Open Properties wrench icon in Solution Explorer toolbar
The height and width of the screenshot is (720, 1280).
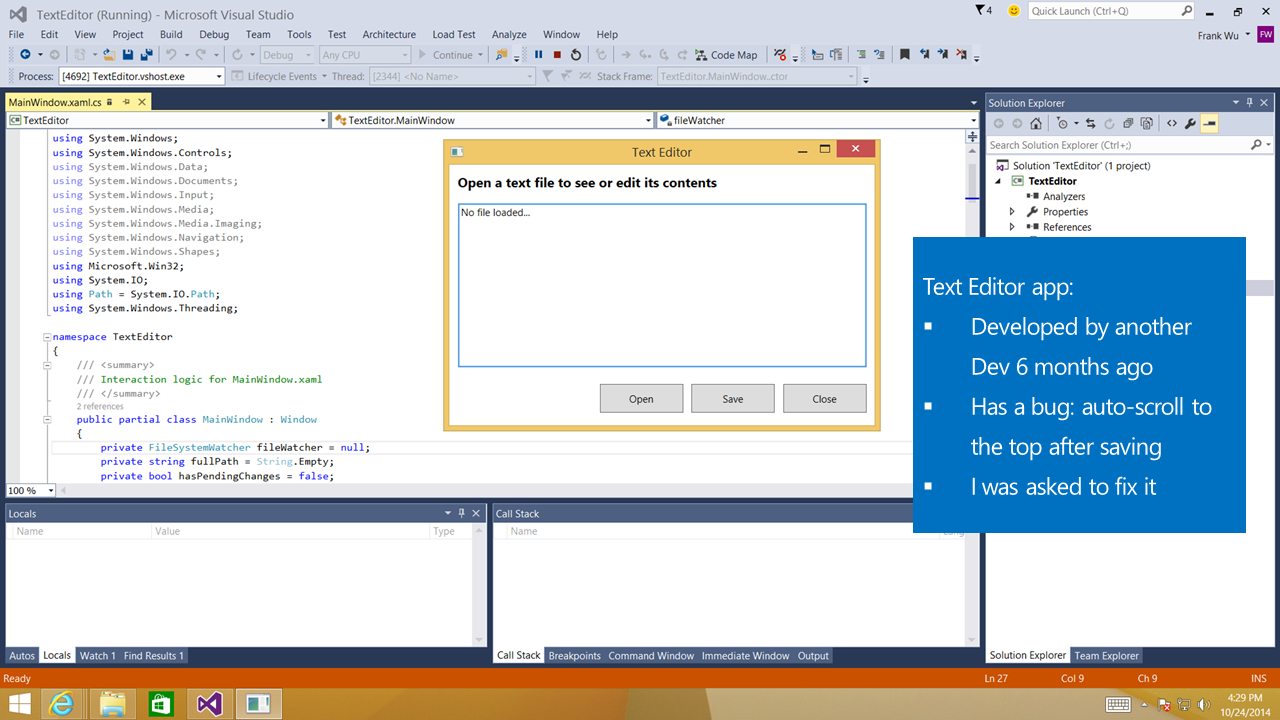(1190, 124)
